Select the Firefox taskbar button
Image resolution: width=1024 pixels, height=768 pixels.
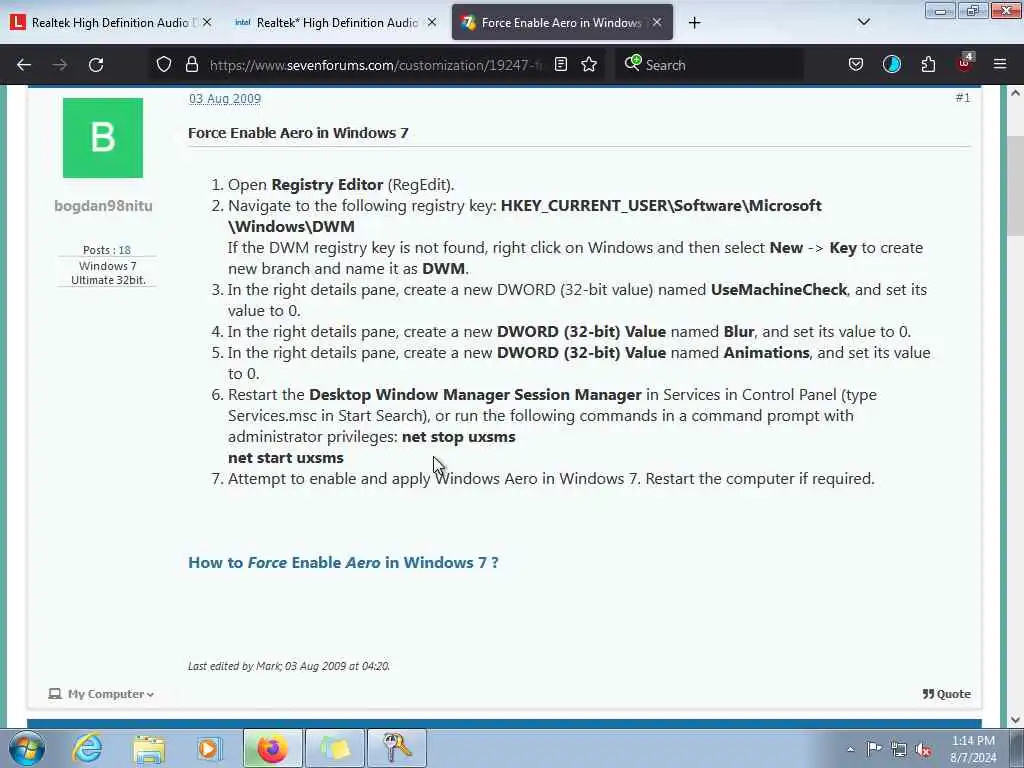coord(273,748)
